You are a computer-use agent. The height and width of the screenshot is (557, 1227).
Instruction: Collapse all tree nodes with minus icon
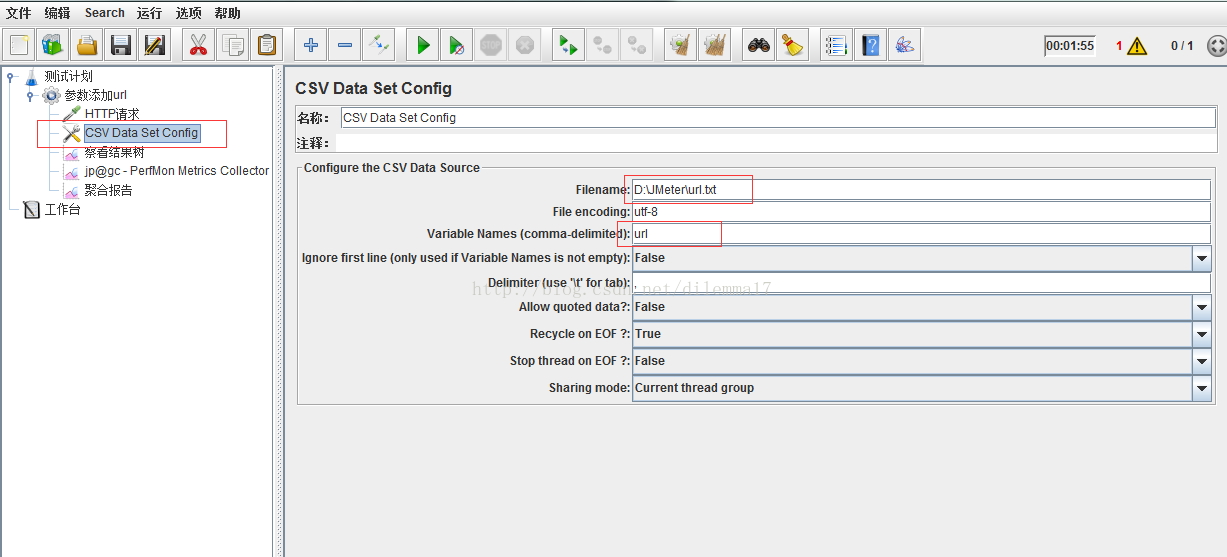345,45
